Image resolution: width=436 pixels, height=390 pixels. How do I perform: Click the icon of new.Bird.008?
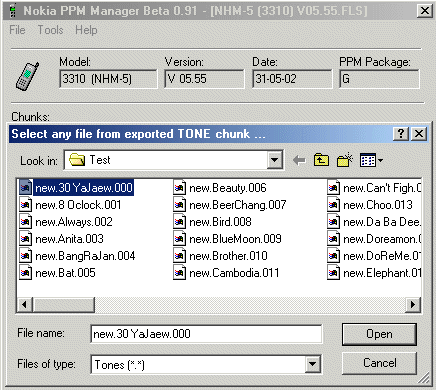pyautogui.click(x=179, y=222)
